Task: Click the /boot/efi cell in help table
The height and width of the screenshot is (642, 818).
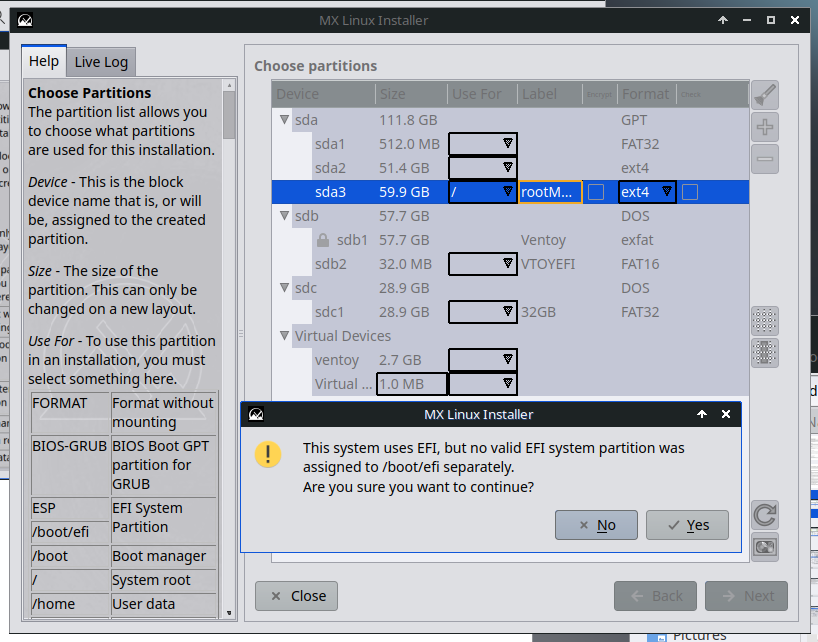Action: (x=70, y=532)
